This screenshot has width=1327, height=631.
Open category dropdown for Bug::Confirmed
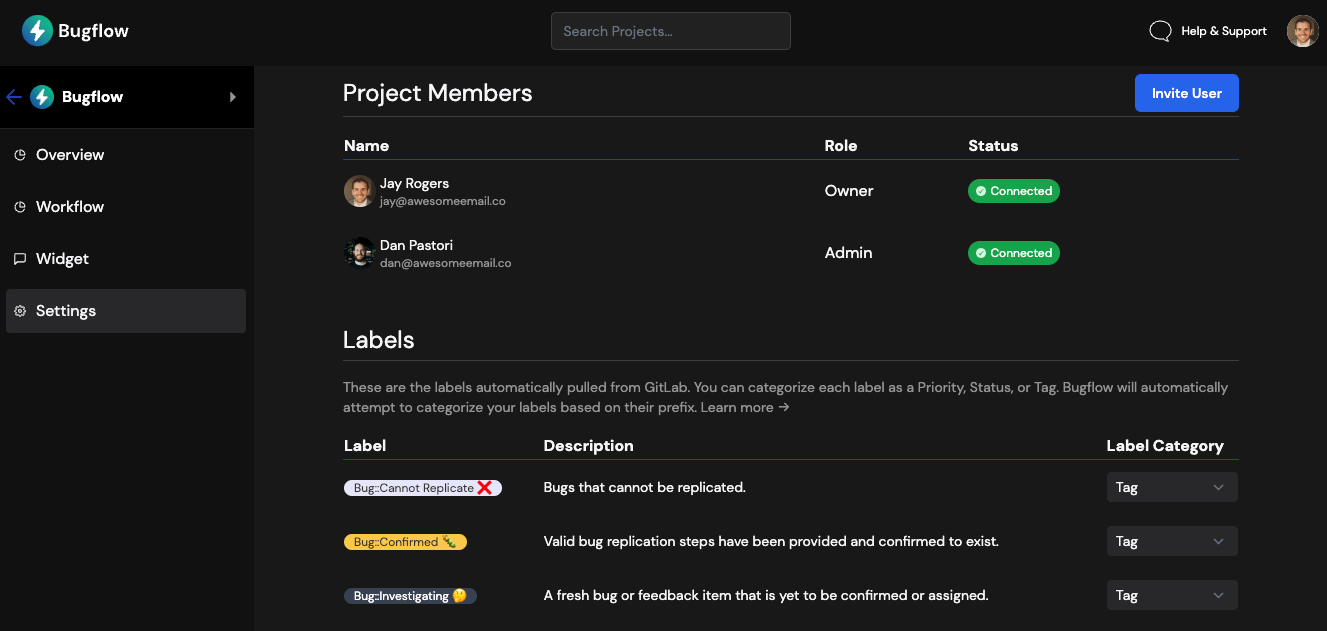(x=1172, y=541)
